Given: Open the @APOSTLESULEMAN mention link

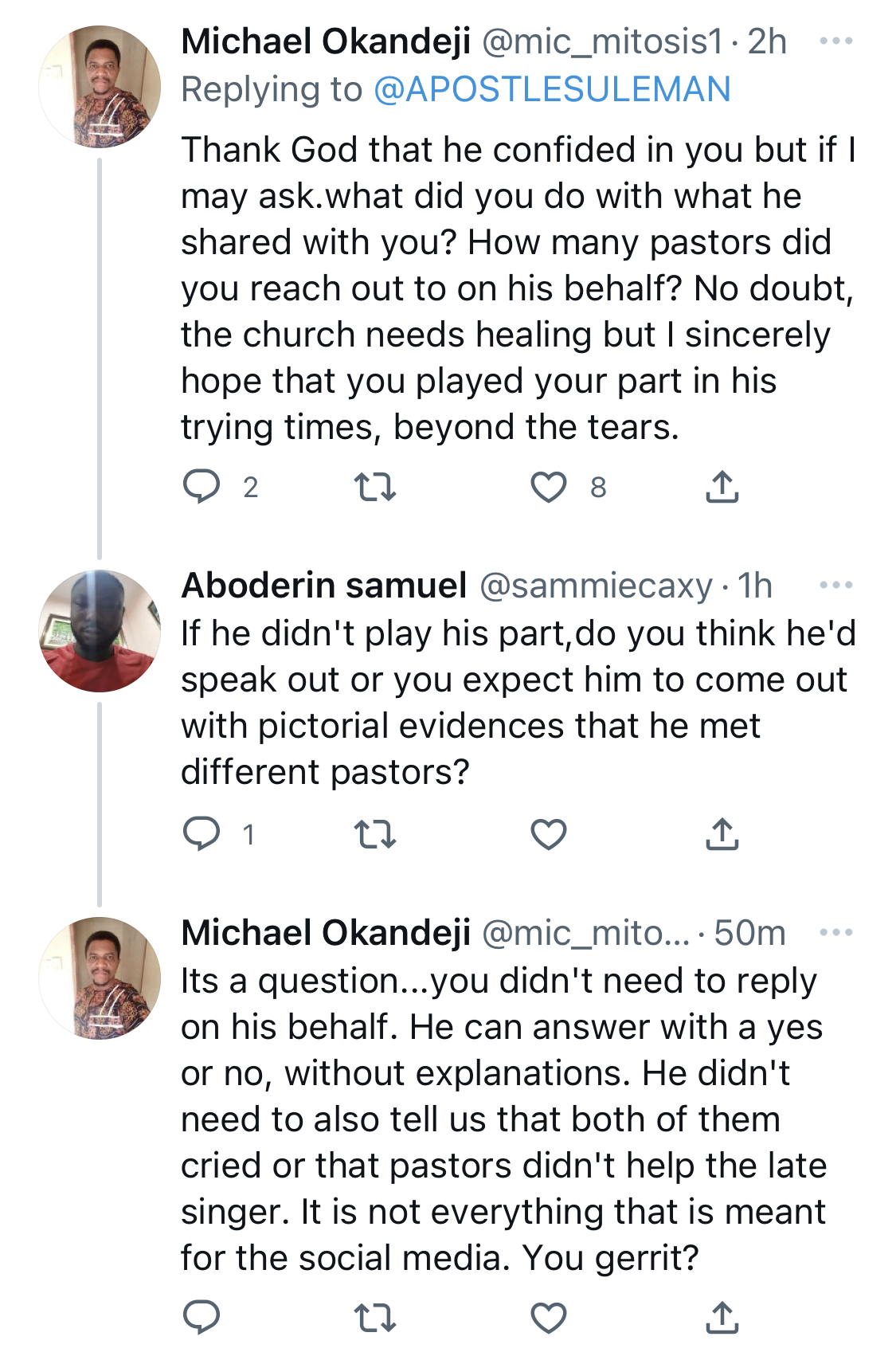Looking at the screenshot, I should coord(552,89).
